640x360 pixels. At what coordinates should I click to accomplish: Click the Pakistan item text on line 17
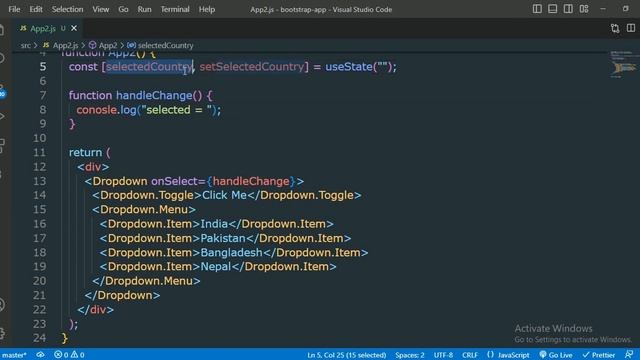(223, 238)
